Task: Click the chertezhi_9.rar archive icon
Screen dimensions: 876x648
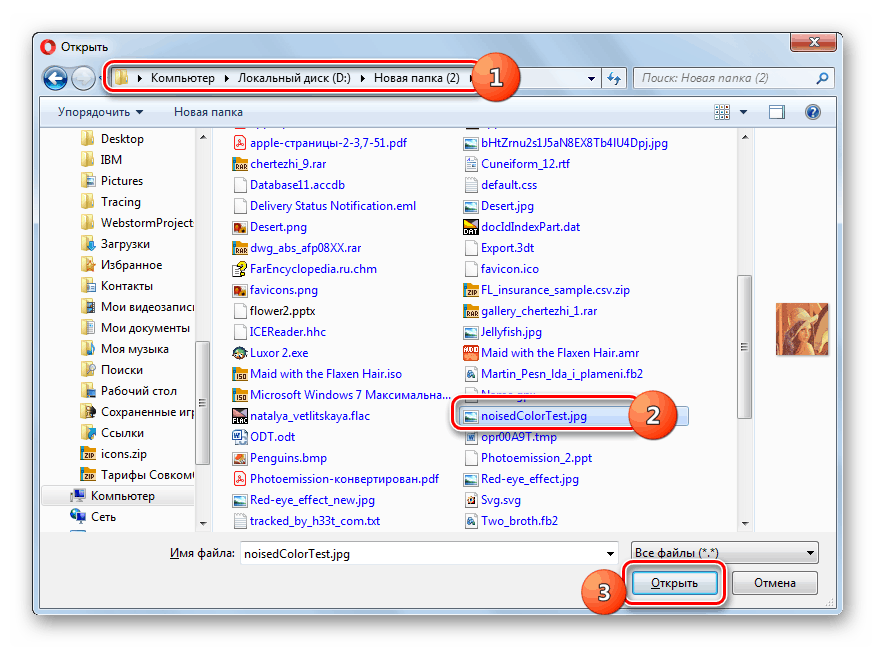Action: click(240, 164)
